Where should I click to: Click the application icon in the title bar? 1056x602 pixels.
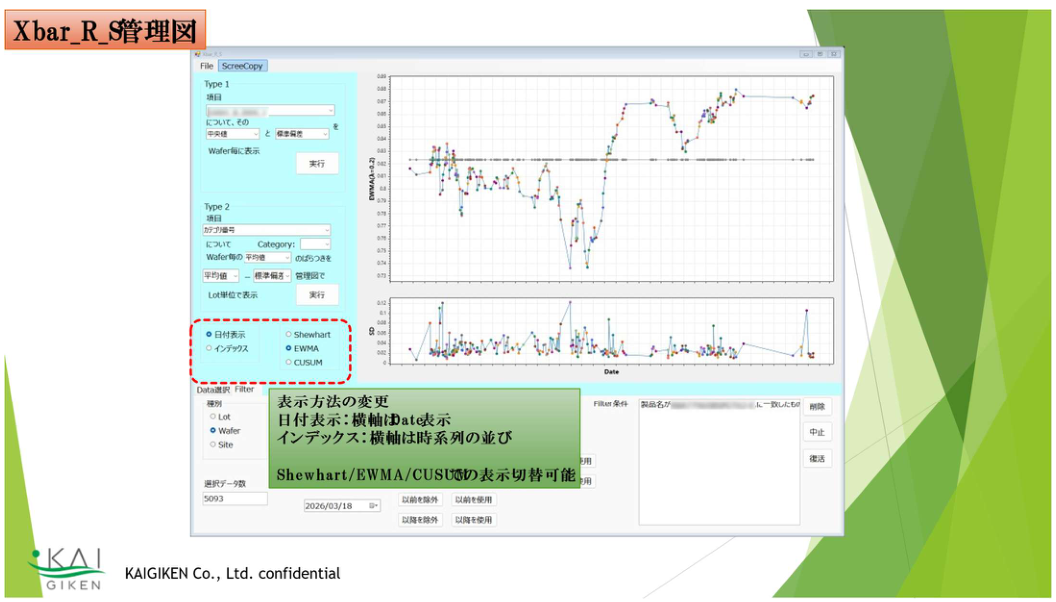click(199, 54)
